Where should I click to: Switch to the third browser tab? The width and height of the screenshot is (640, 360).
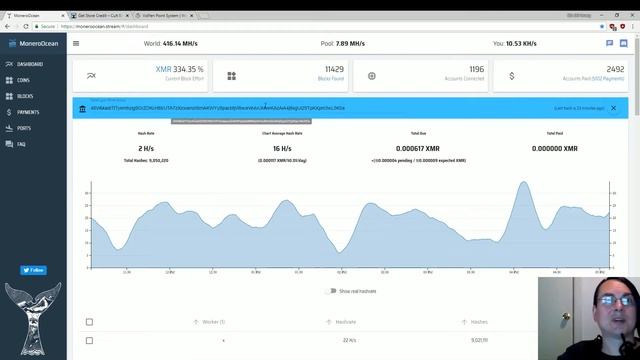[164, 16]
